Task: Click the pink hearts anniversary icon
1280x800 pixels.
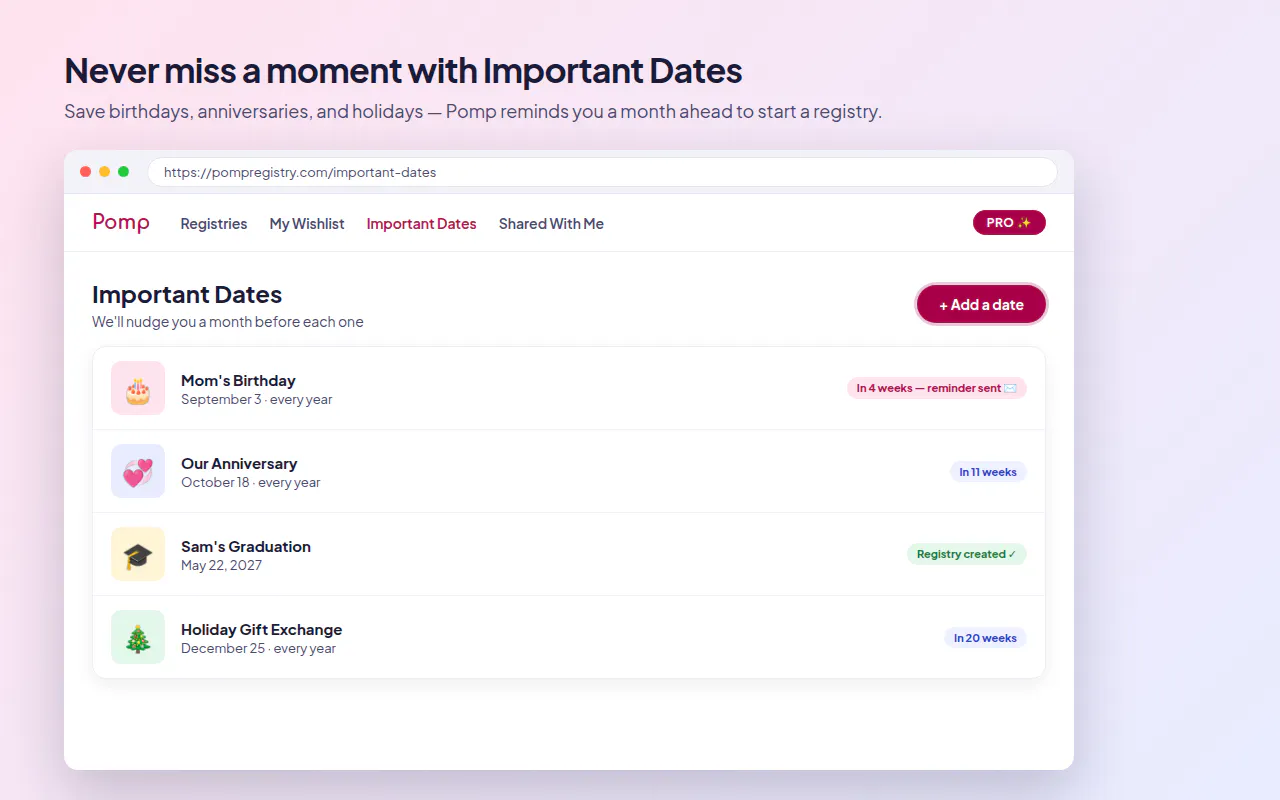Action: coord(138,471)
